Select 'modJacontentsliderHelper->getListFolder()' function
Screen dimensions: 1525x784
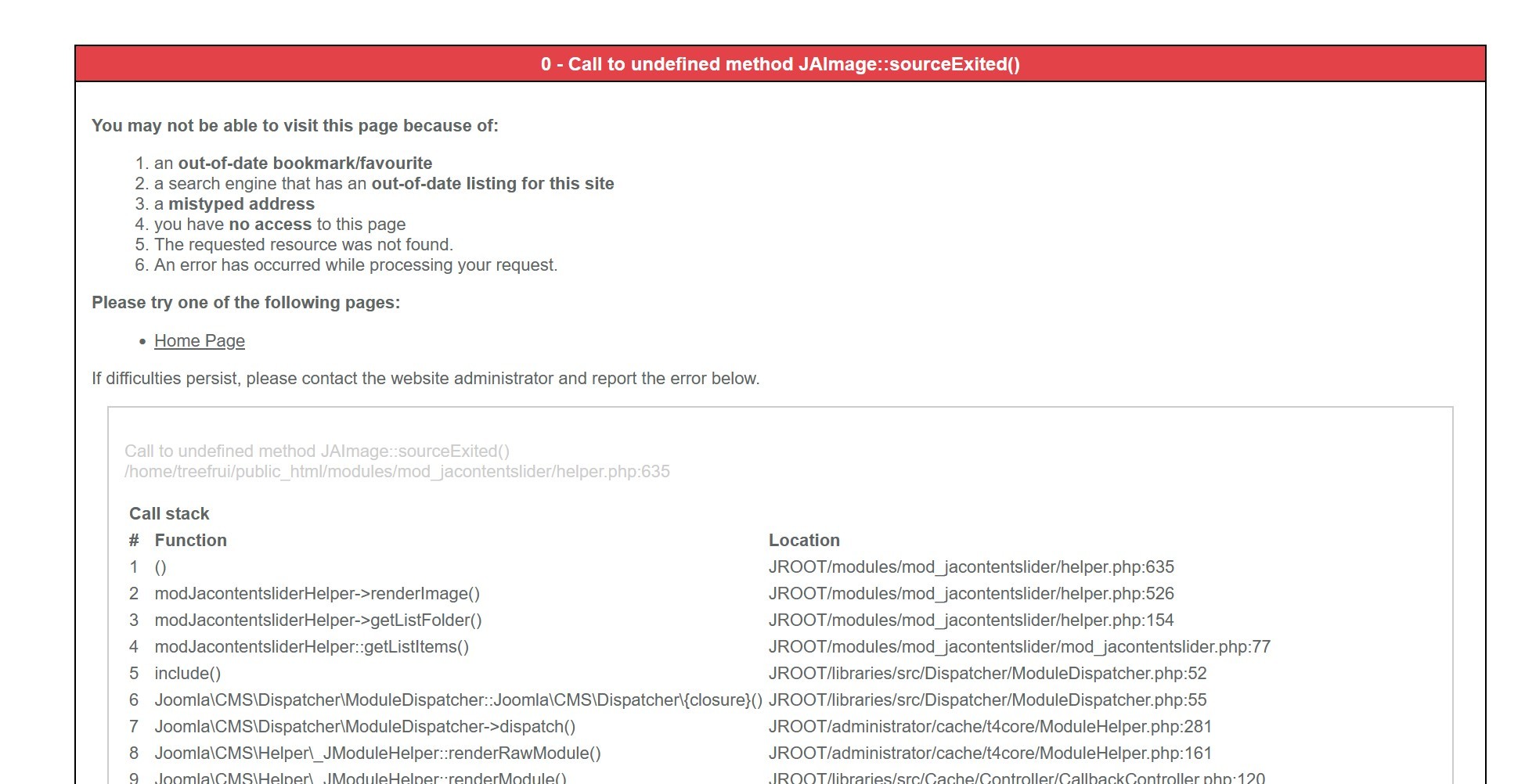[x=318, y=620]
